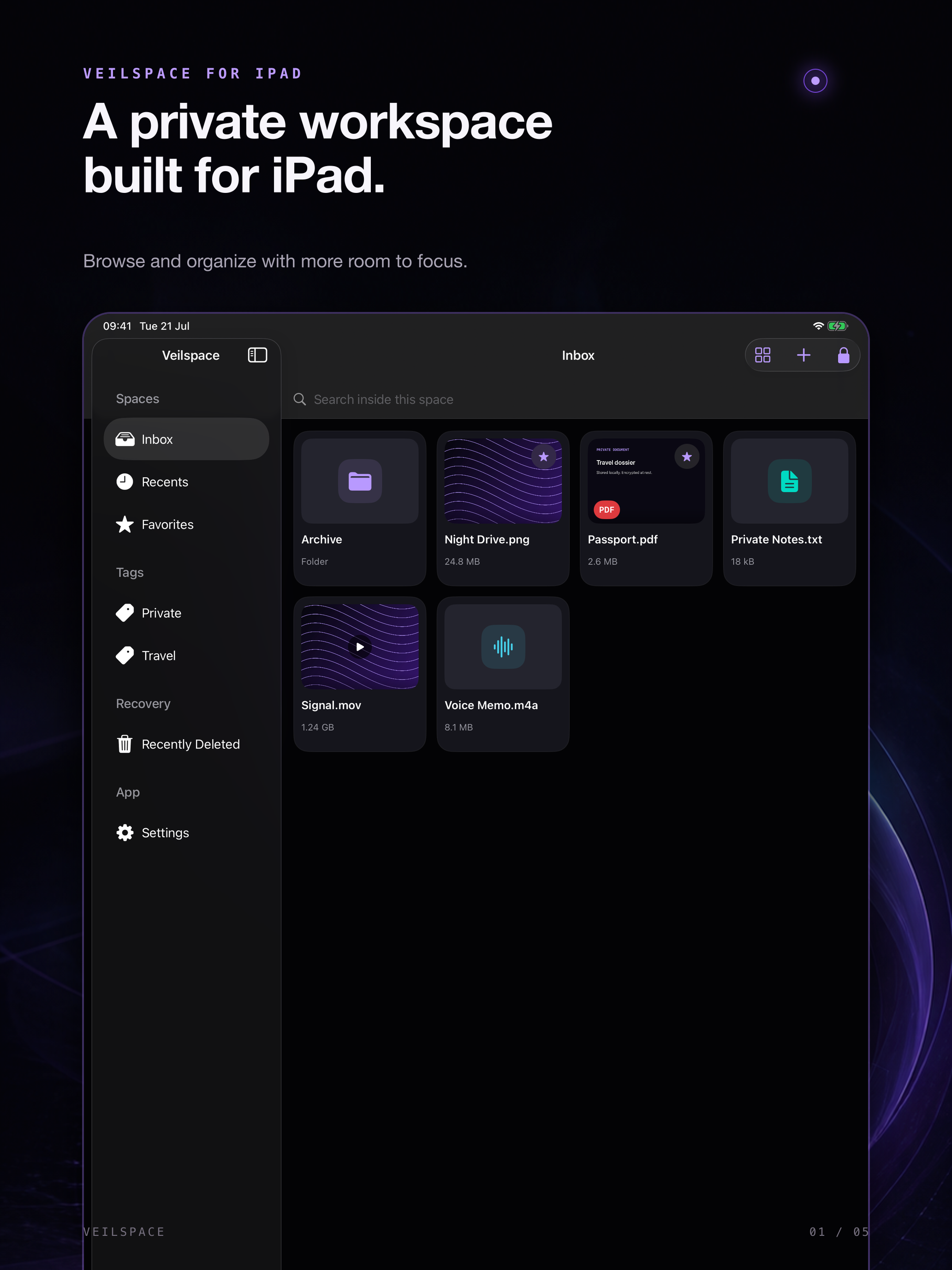Click the Tags section header
The height and width of the screenshot is (1270, 952).
[x=130, y=572]
